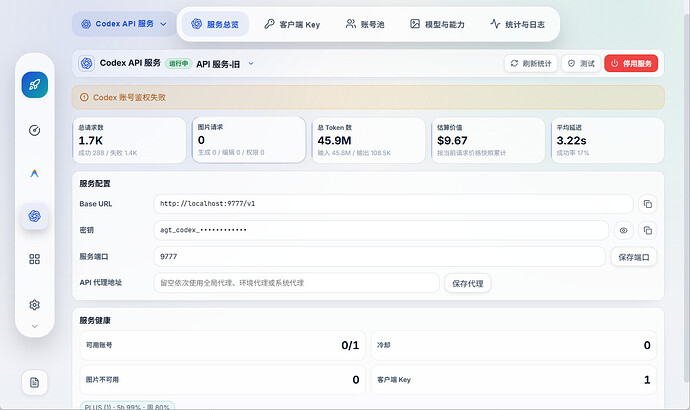Click the Codex API 服务 logo icon in header
690x410 pixels.
click(87, 63)
